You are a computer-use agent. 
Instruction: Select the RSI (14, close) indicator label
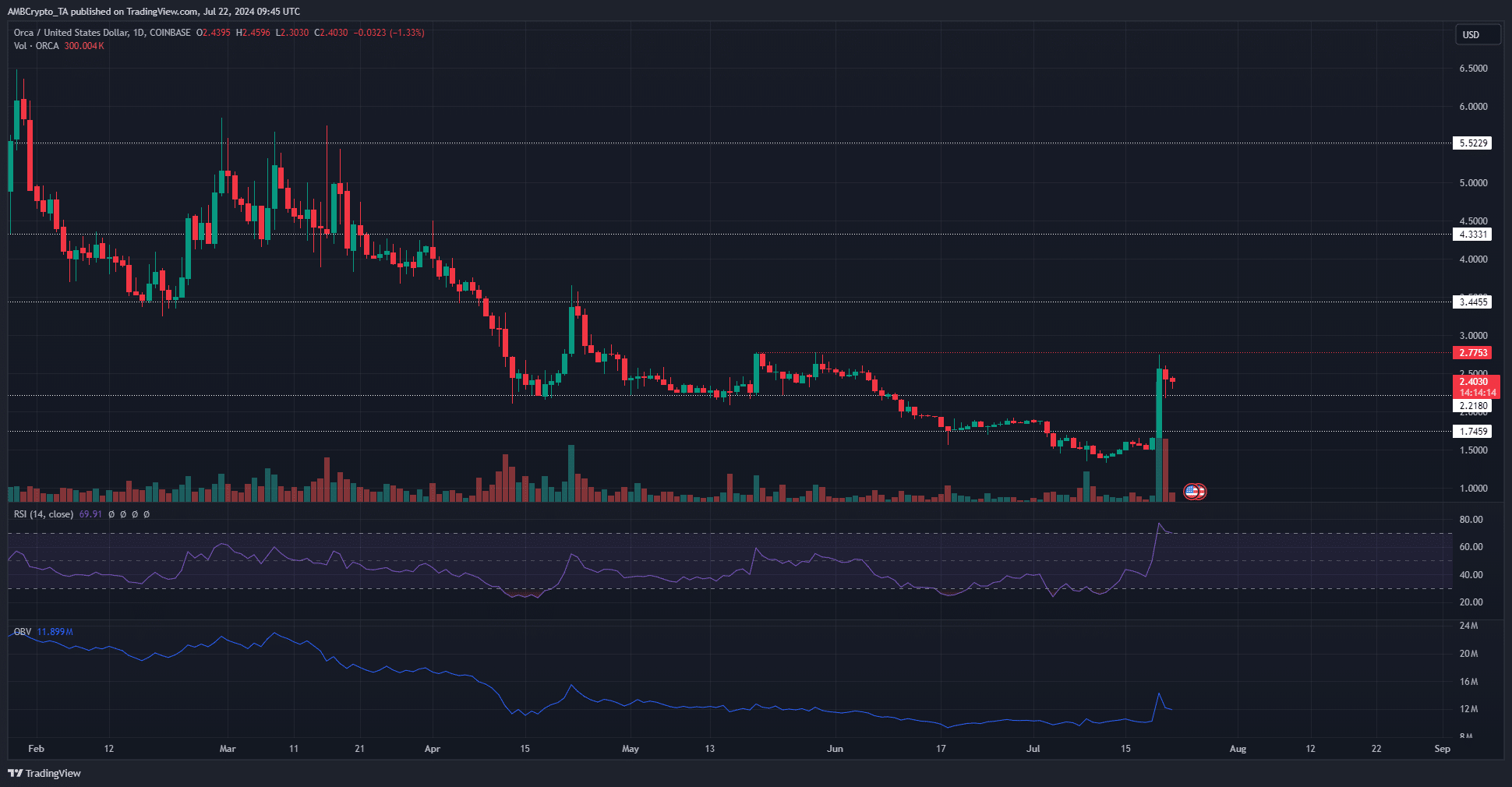[x=44, y=514]
